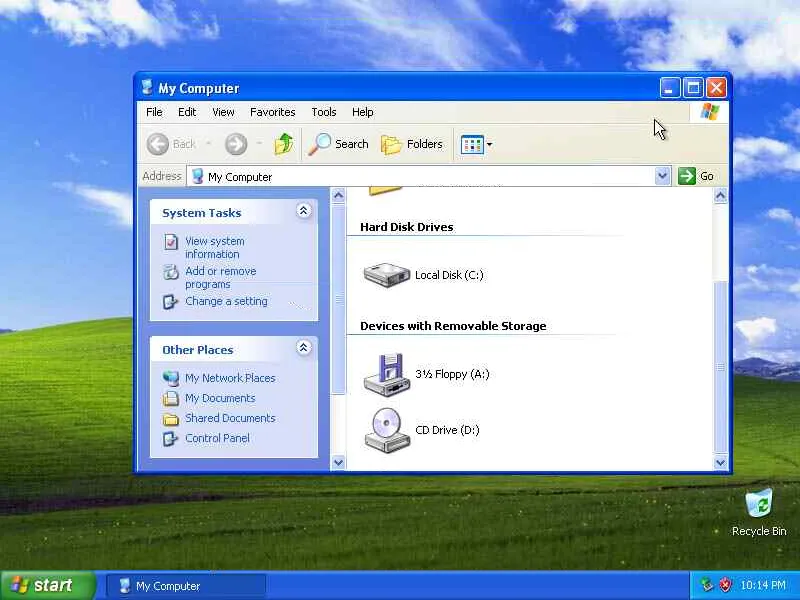This screenshot has width=800, height=600.
Task: Collapse the System Tasks panel
Action: coord(304,211)
